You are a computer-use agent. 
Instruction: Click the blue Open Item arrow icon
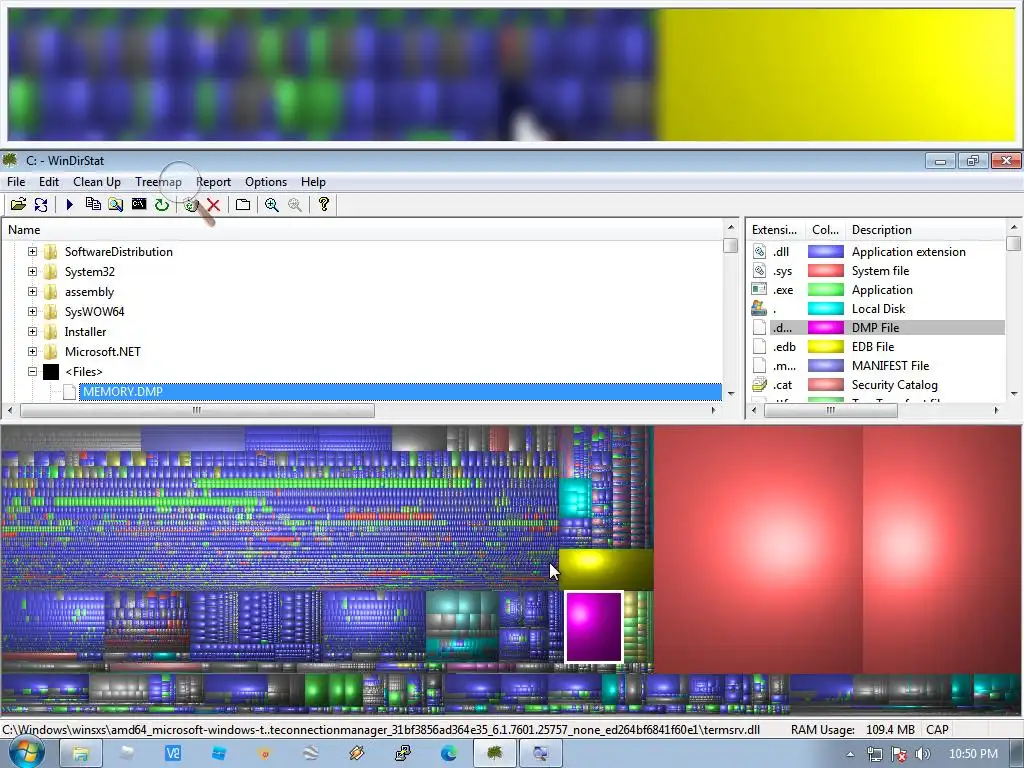click(69, 204)
